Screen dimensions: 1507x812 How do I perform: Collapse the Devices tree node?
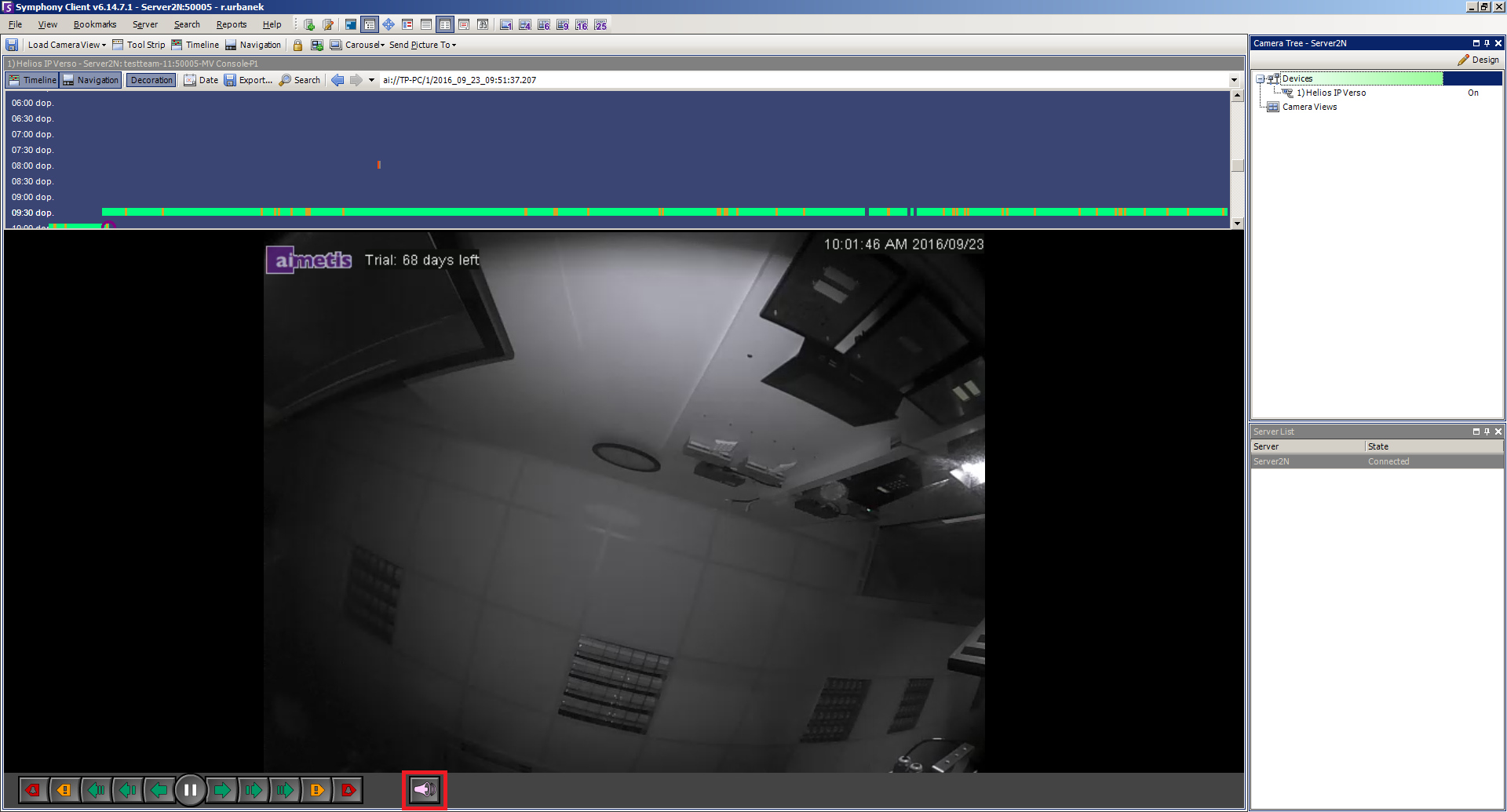pyautogui.click(x=1260, y=79)
